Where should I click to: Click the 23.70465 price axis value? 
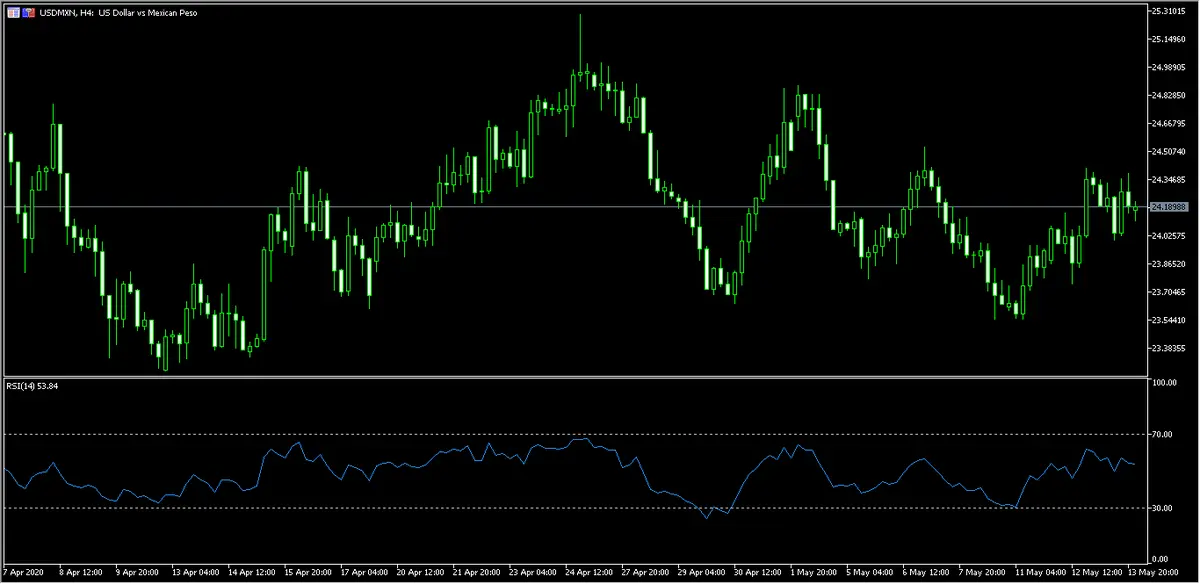point(1168,292)
